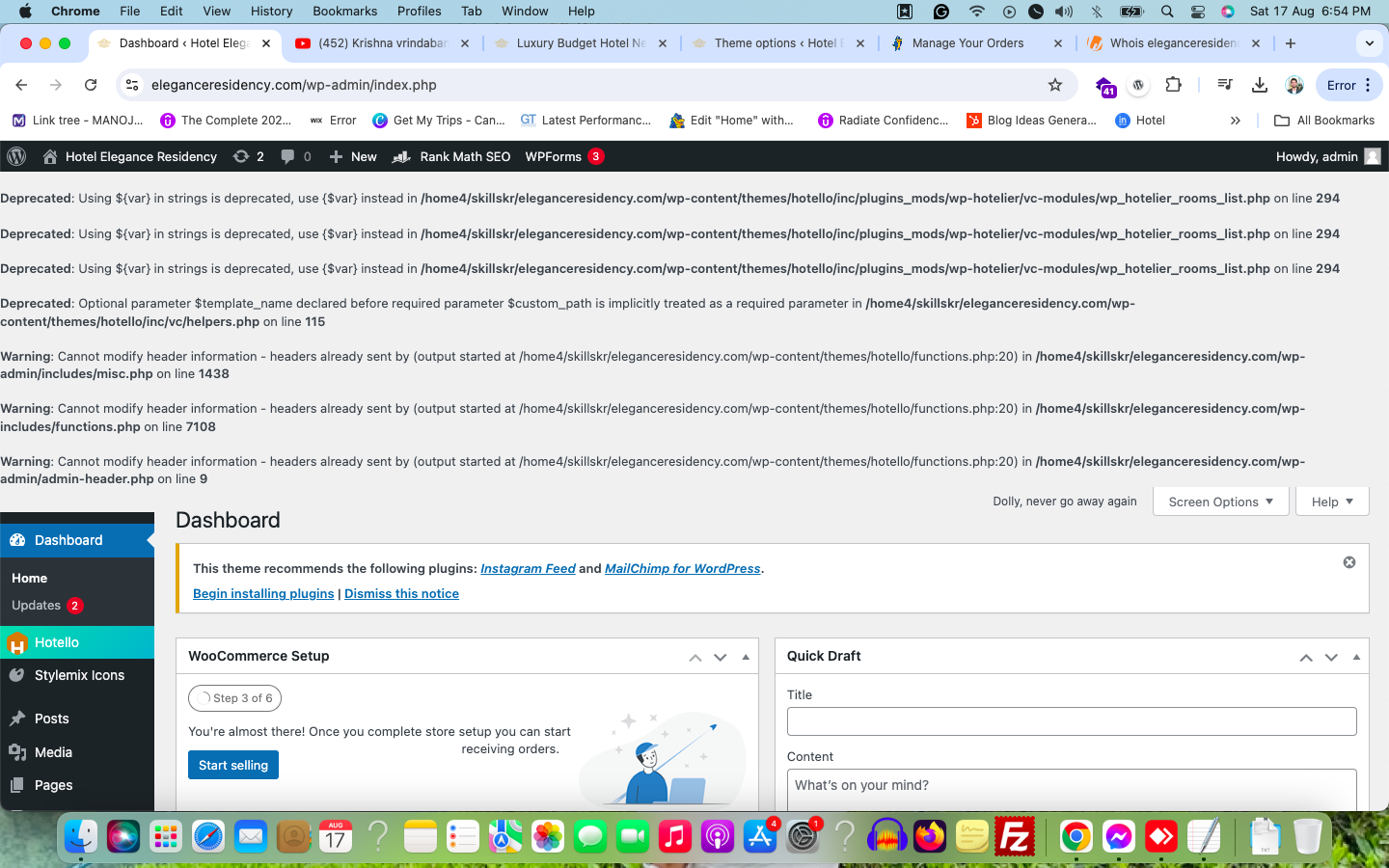The width and height of the screenshot is (1389, 868).
Task: Open the Chrome Extensions puzzle icon
Action: [1173, 85]
